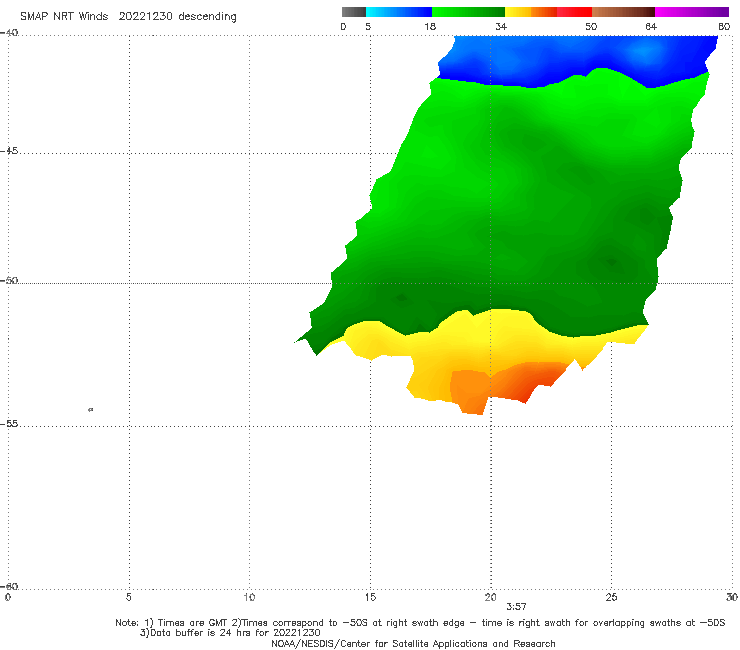Image resolution: width=740 pixels, height=650 pixels.
Task: Click the longitude label 10 on the axis
Action: pyautogui.click(x=249, y=598)
